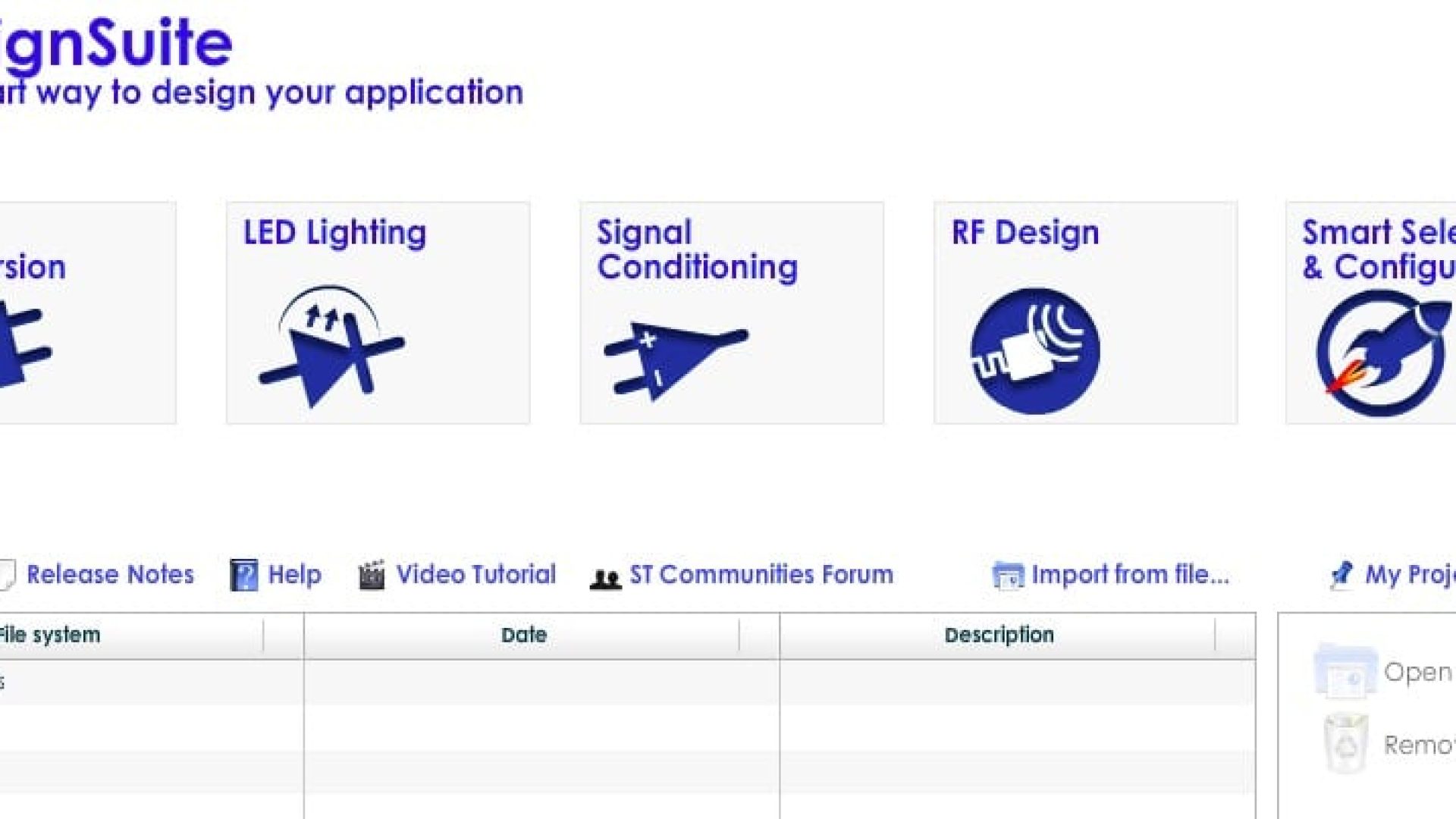Click the Video Tutorial clapperboard icon
Image resolution: width=1456 pixels, height=819 pixels.
tap(372, 576)
